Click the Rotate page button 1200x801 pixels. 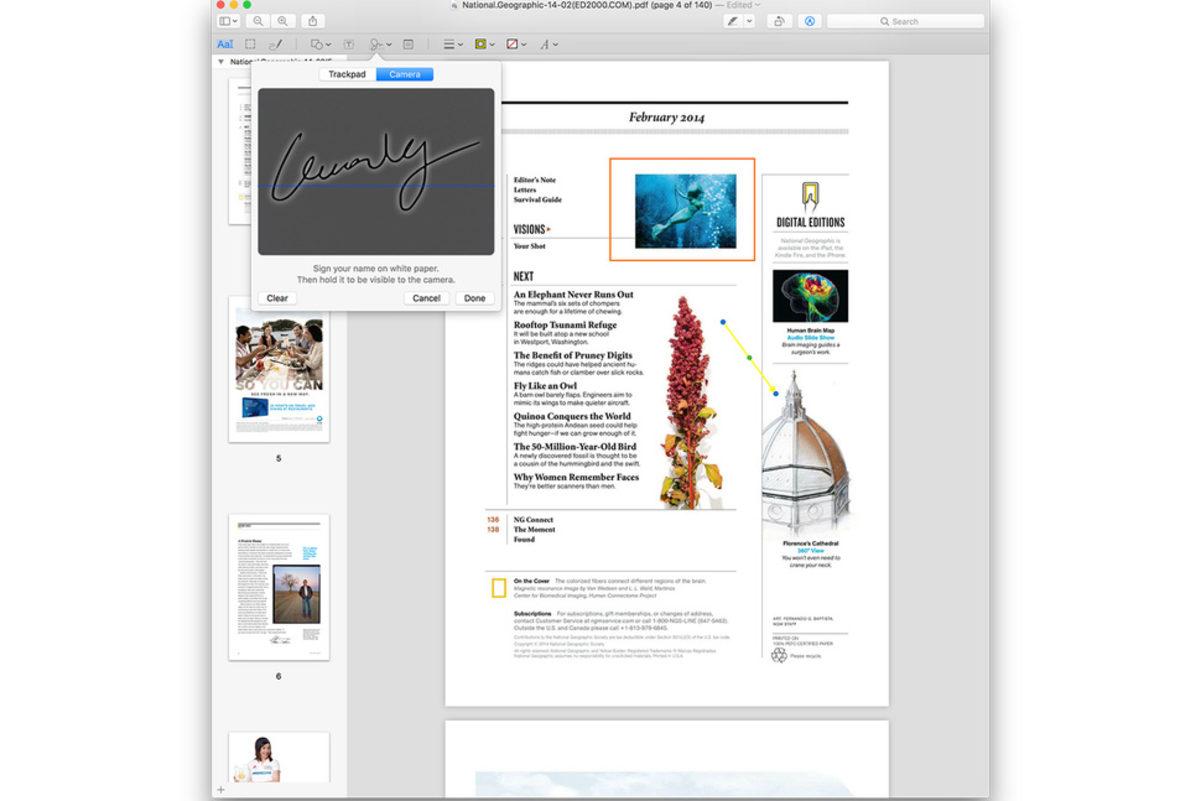(x=778, y=21)
